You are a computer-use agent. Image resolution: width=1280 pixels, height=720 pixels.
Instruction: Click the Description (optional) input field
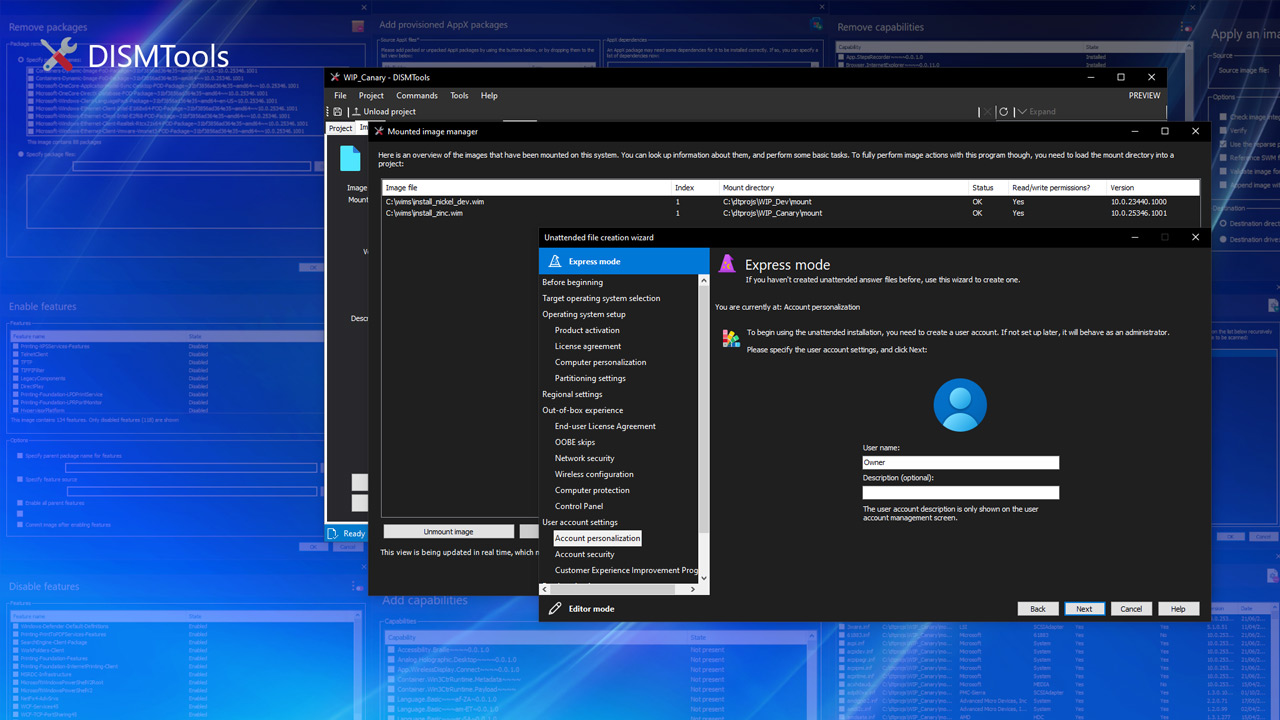(960, 493)
